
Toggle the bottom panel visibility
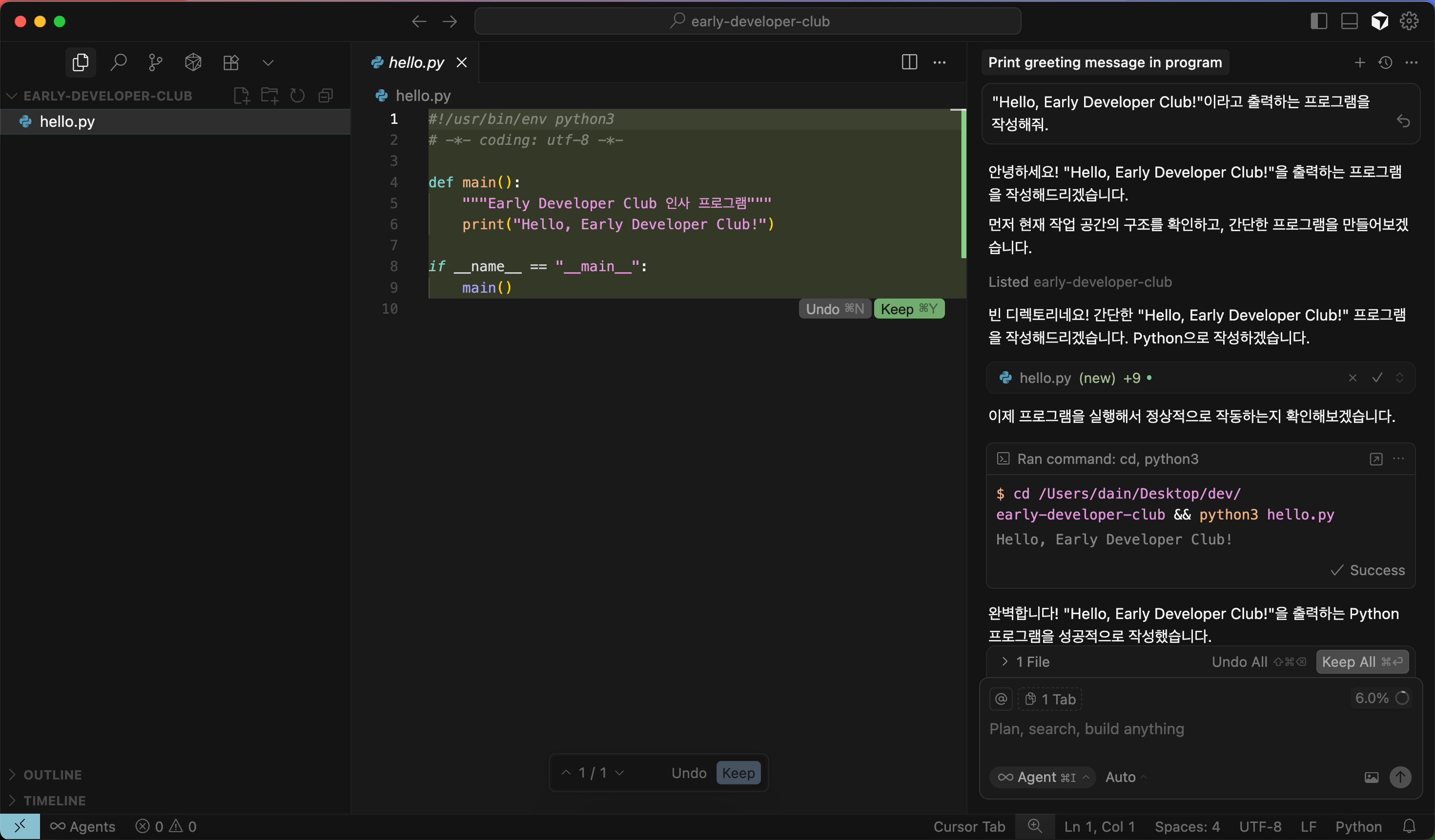tap(1349, 21)
